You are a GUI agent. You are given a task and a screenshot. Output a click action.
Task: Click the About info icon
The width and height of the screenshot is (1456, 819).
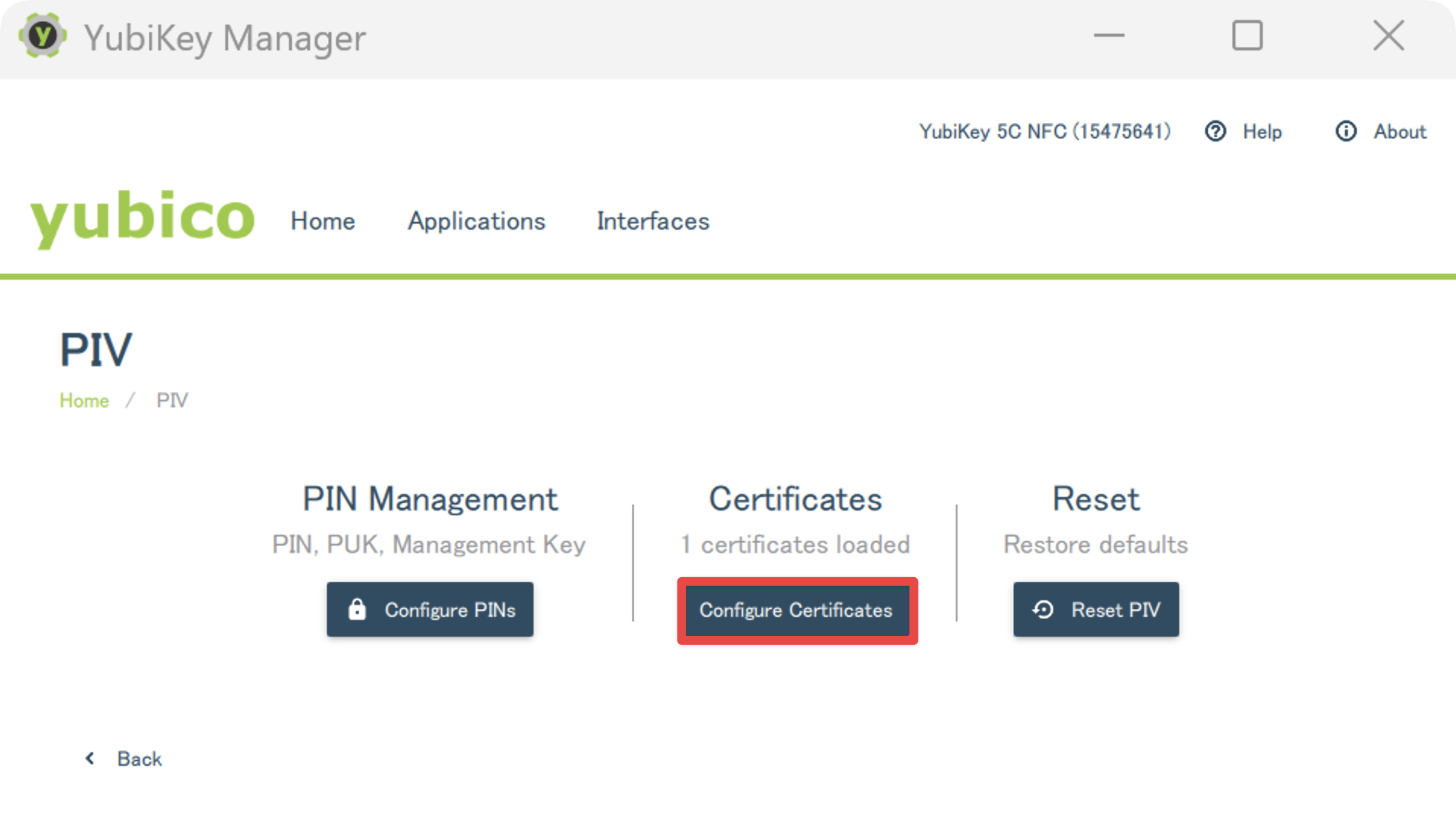point(1346,131)
